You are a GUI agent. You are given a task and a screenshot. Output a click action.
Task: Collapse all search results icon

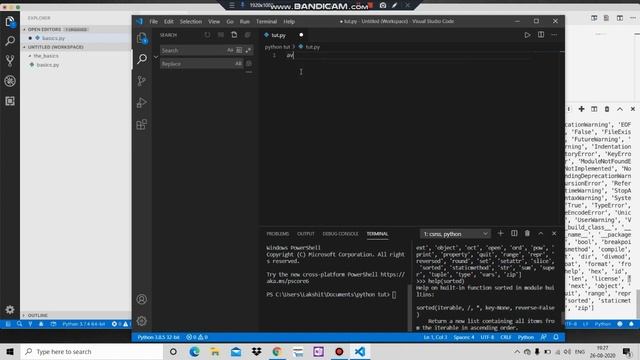(248, 35)
